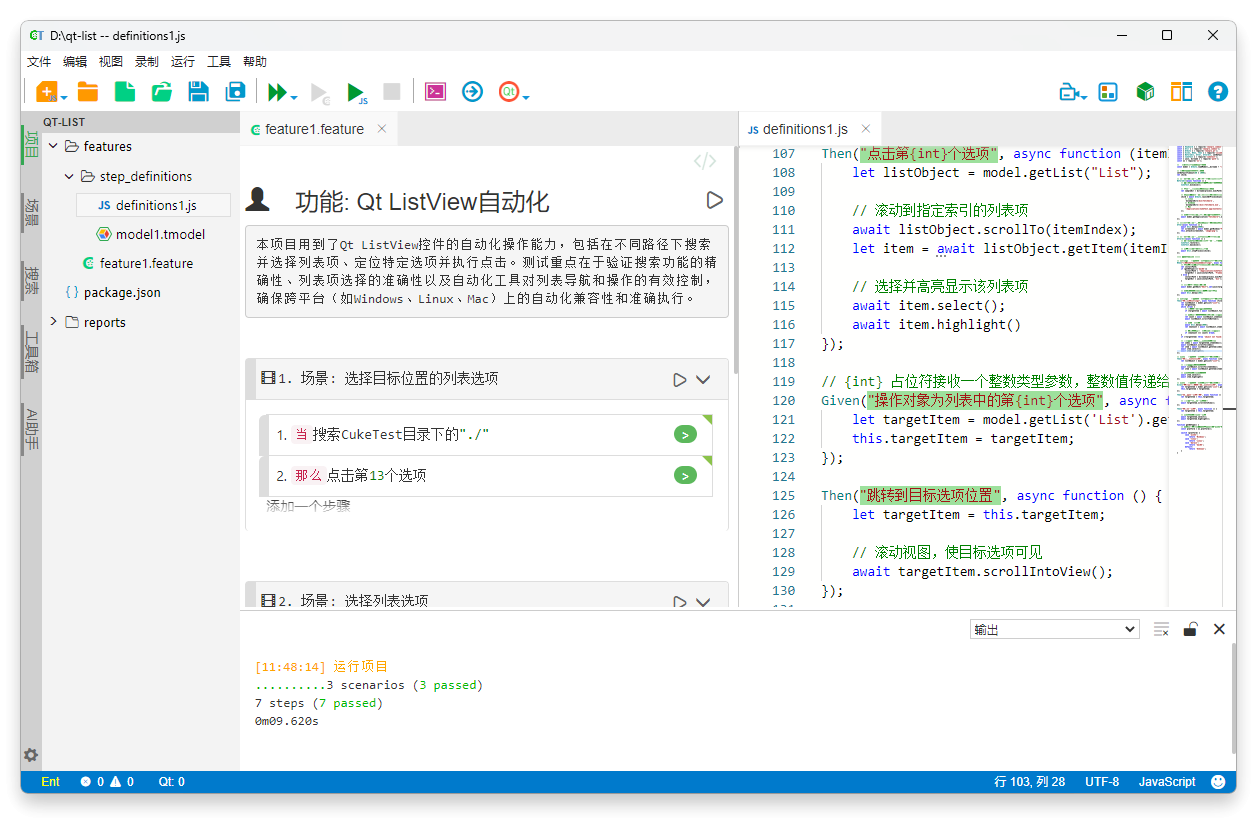
Task: Select the AI助手 sidebar tab
Action: click(x=31, y=428)
